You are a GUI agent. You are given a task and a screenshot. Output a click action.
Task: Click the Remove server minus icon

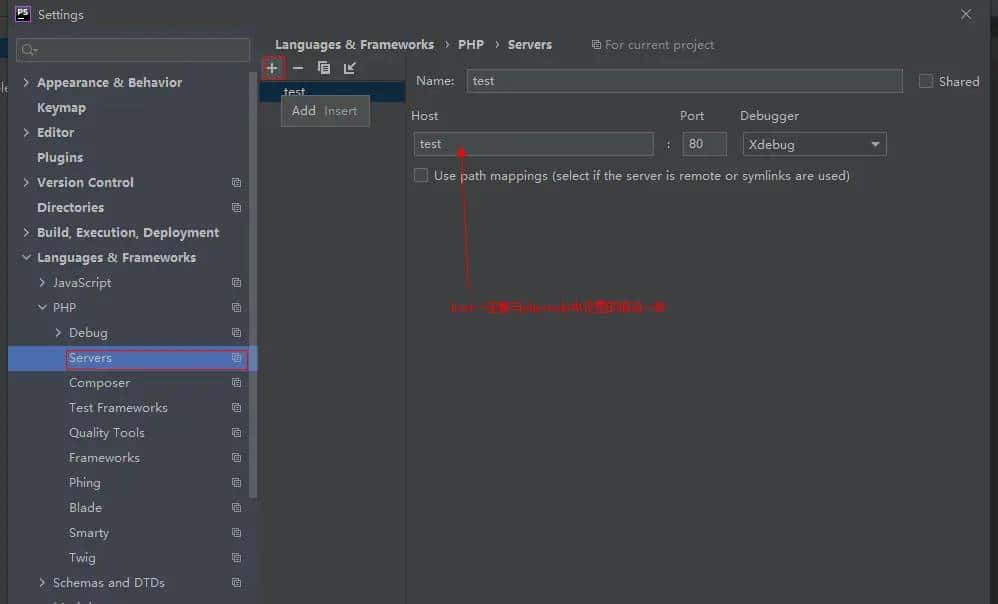tap(297, 67)
